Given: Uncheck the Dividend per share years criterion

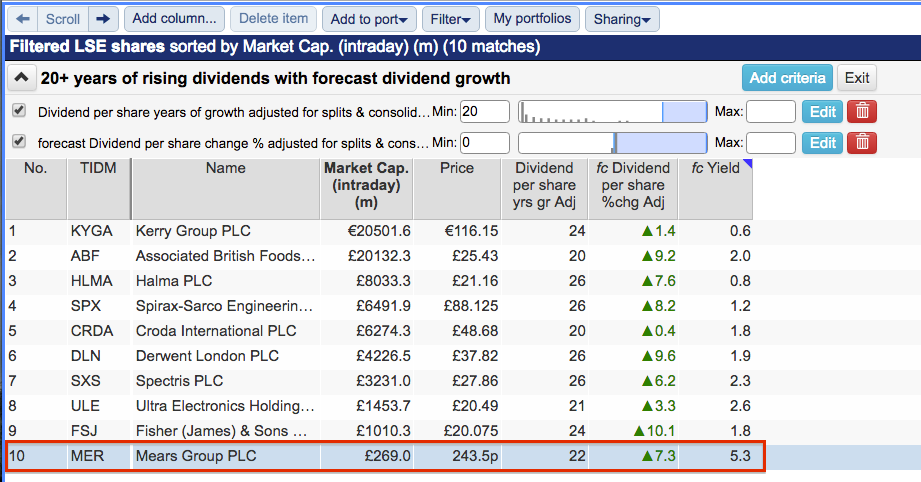Looking at the screenshot, I should point(19,110).
